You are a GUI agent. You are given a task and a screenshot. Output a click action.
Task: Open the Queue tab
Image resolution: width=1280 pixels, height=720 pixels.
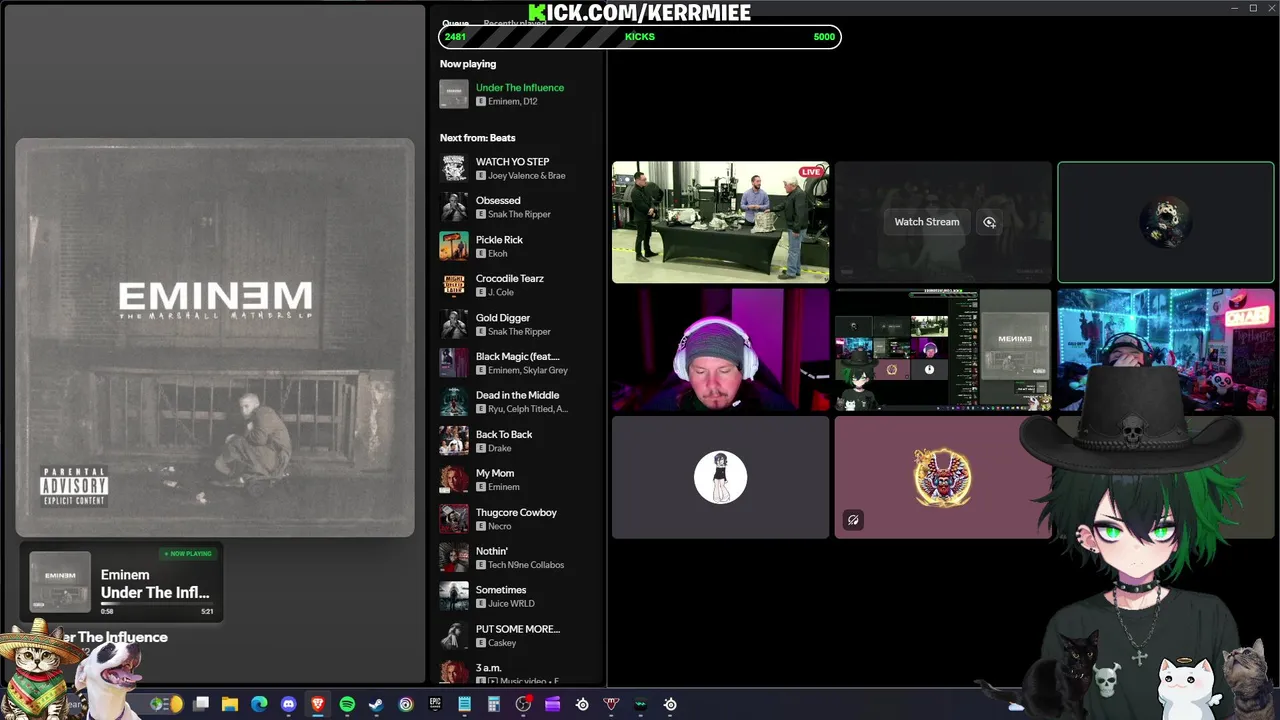coord(455,24)
